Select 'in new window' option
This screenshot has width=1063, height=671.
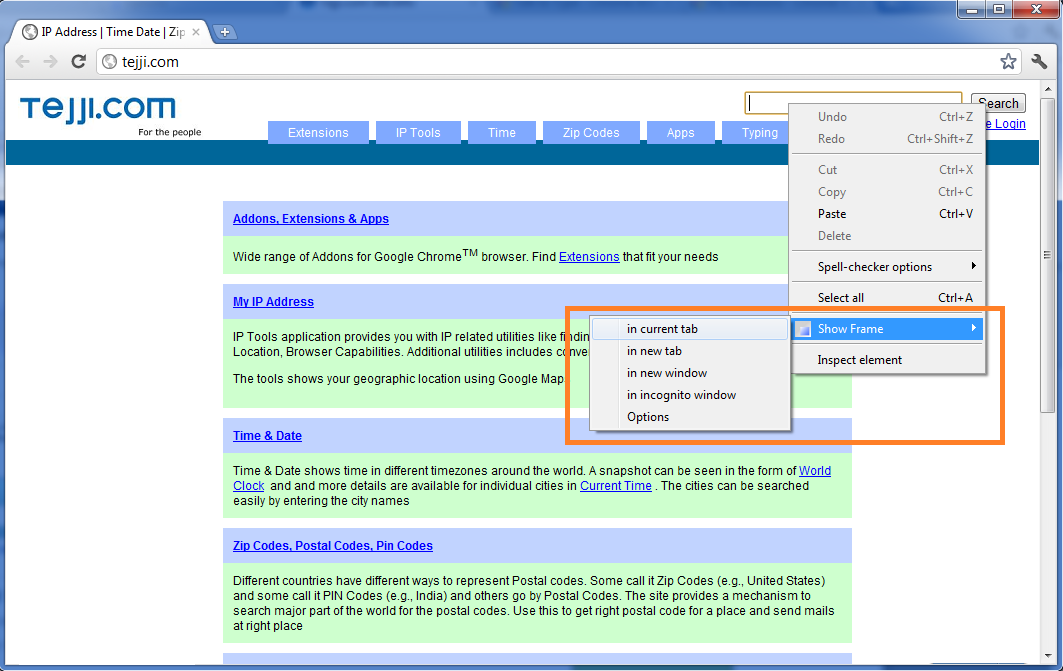(x=690, y=373)
